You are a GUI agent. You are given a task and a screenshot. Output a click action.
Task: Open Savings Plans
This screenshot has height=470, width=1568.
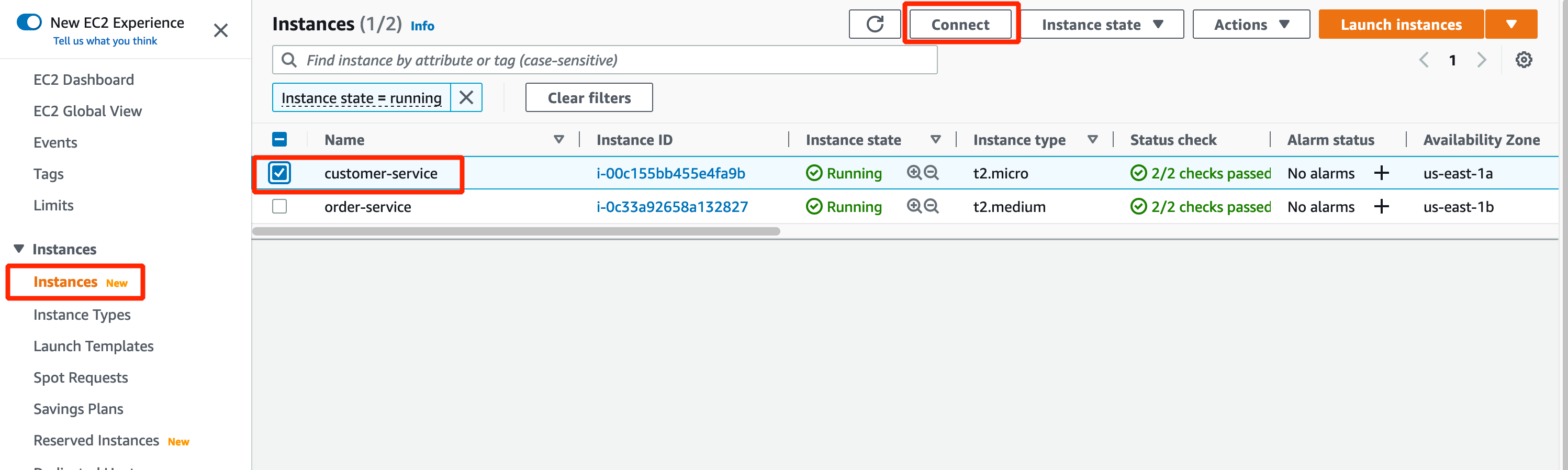click(x=78, y=409)
